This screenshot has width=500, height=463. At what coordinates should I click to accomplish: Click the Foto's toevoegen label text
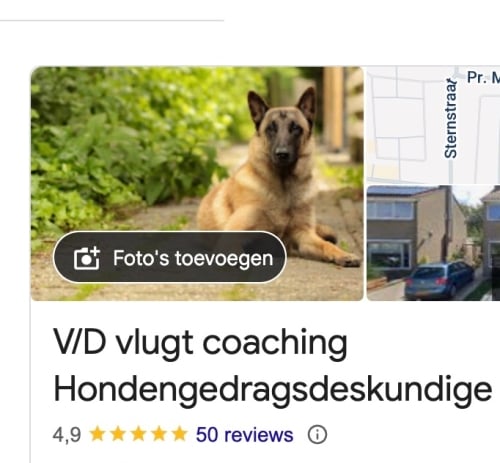[x=193, y=258]
